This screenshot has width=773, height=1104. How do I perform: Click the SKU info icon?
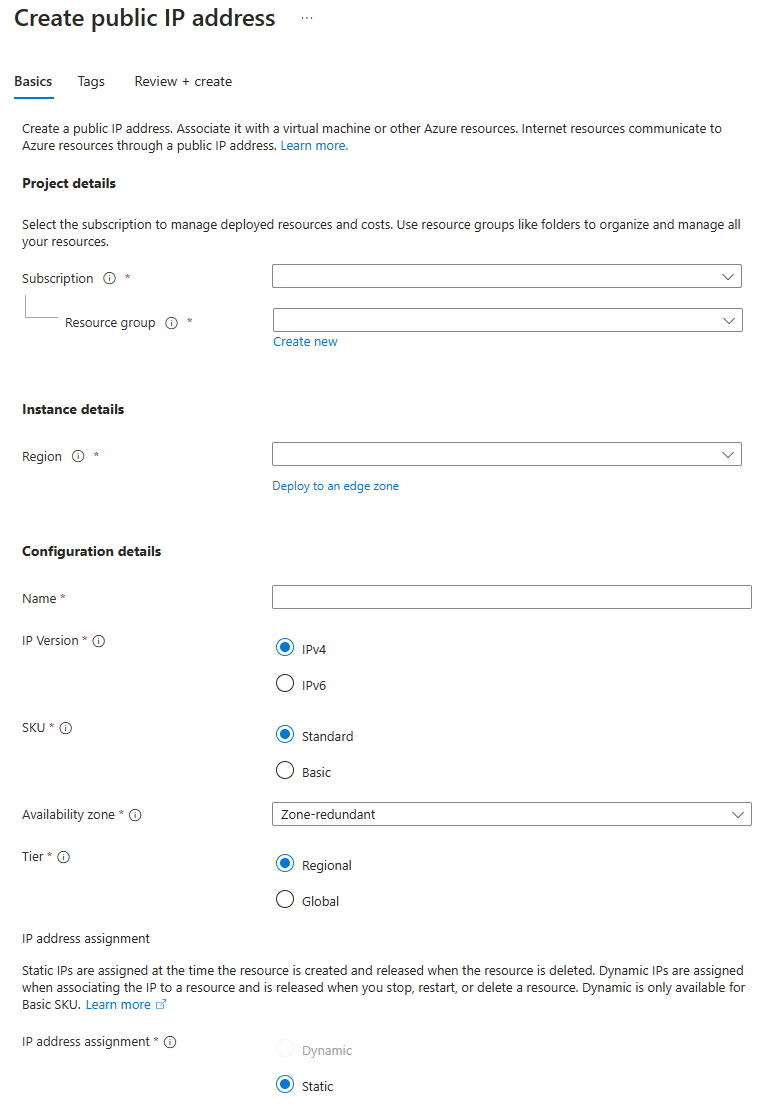(64, 727)
